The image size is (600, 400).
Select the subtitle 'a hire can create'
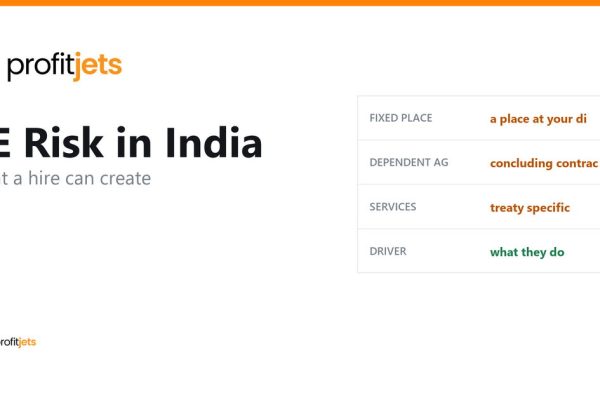tap(82, 178)
